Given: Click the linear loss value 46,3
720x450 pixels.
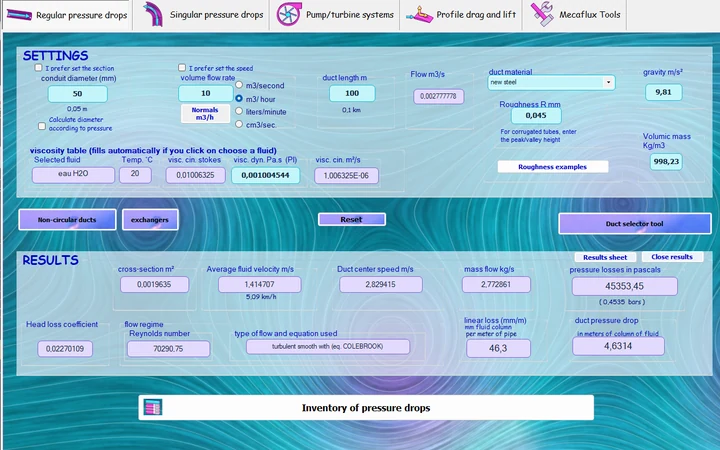Looking at the screenshot, I should coord(498,349).
